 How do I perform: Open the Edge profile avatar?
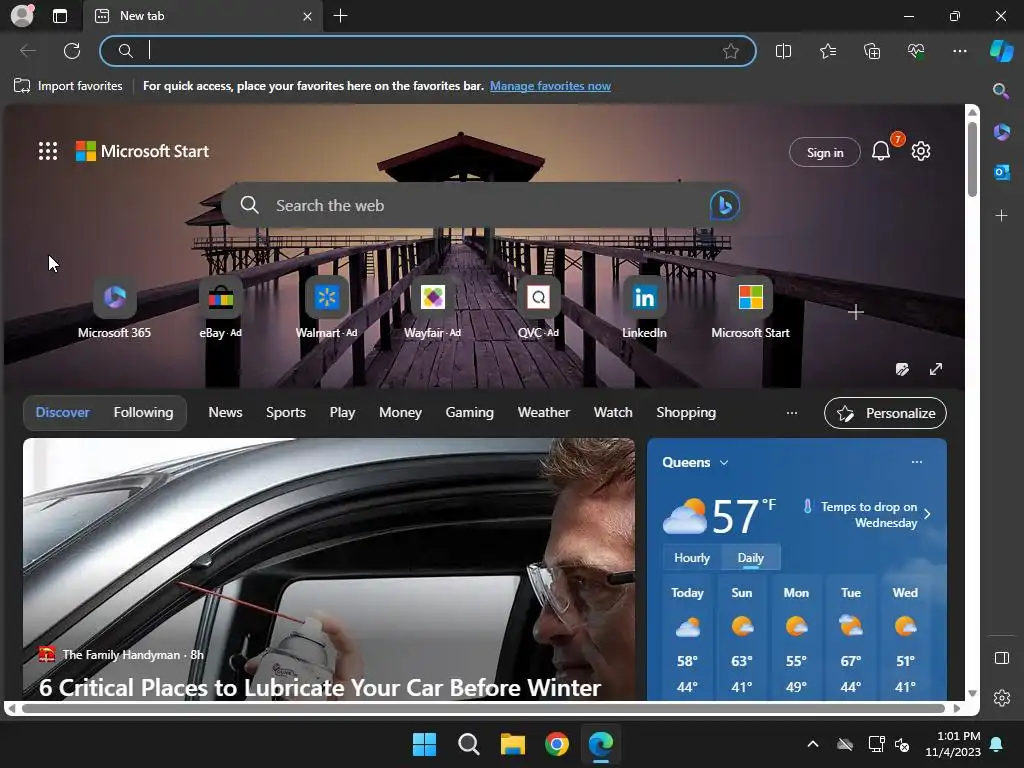[x=22, y=16]
